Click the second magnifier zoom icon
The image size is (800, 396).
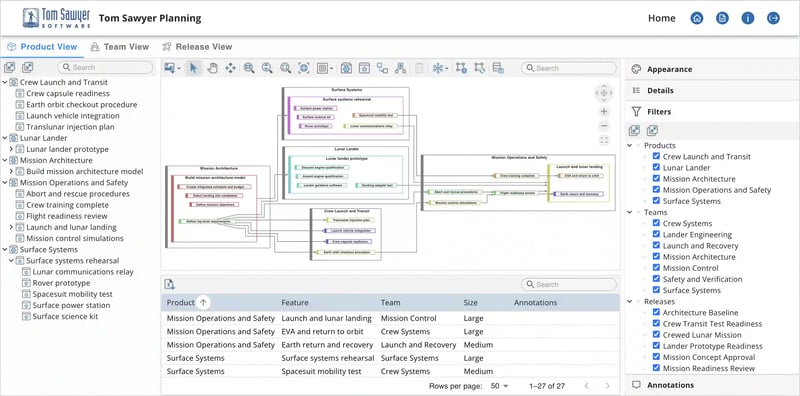coord(267,68)
